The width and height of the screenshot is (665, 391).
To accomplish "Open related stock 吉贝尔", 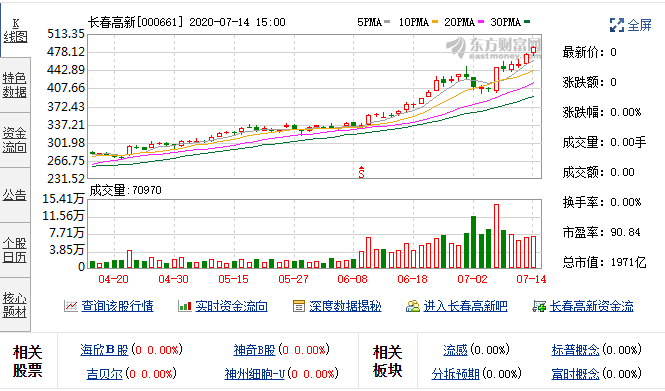I will tap(104, 374).
